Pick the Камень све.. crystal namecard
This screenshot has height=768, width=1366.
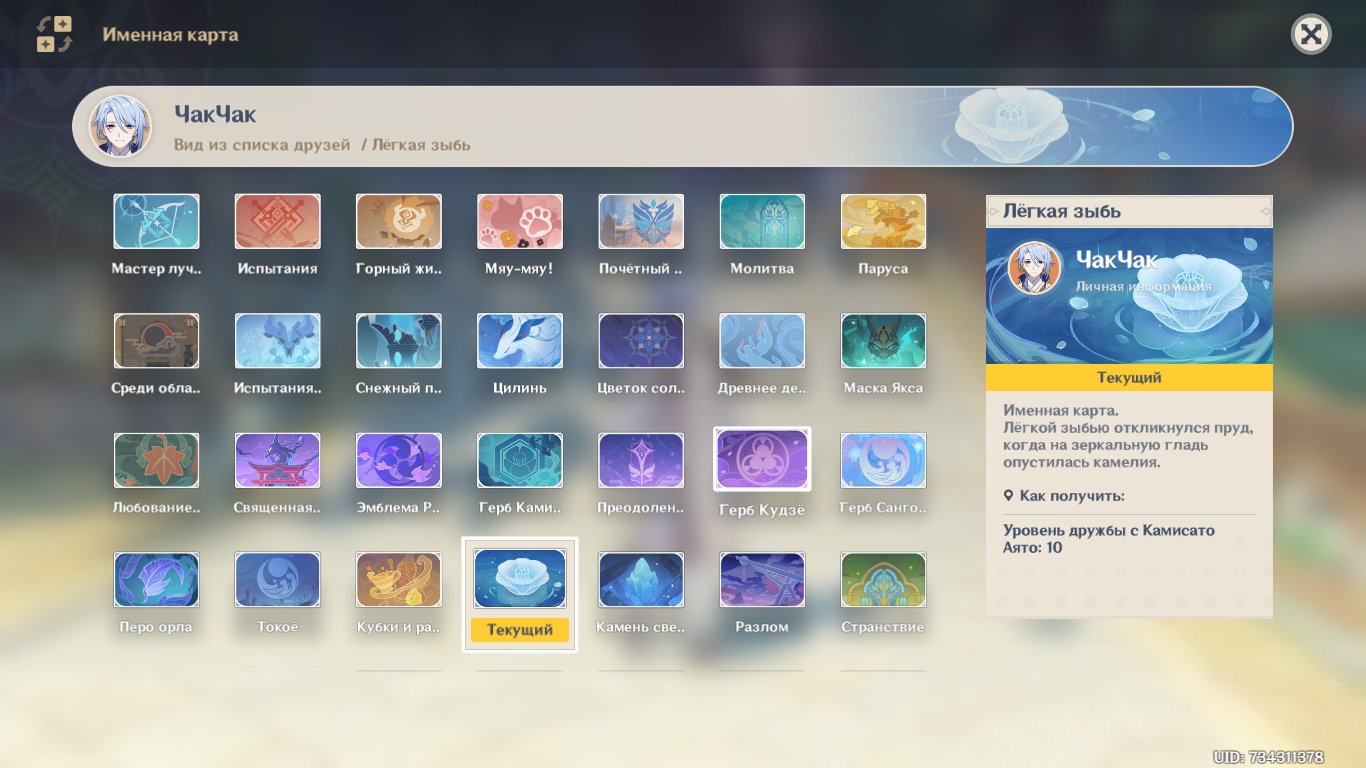pos(641,580)
